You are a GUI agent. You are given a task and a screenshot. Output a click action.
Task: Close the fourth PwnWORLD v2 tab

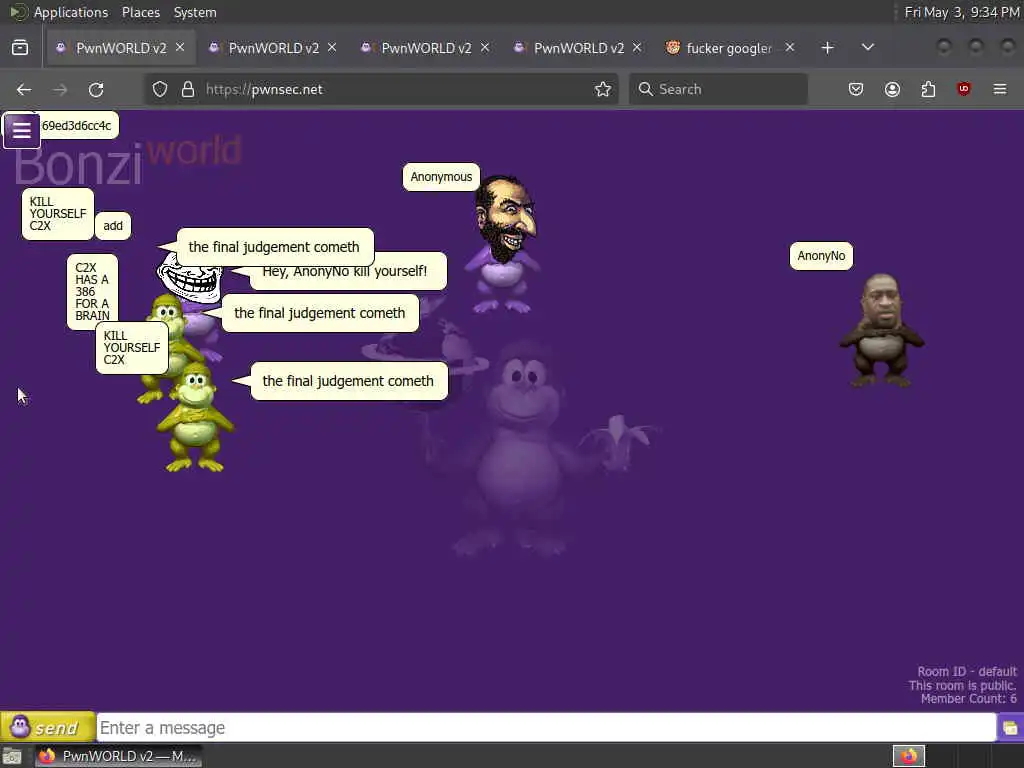pos(637,48)
